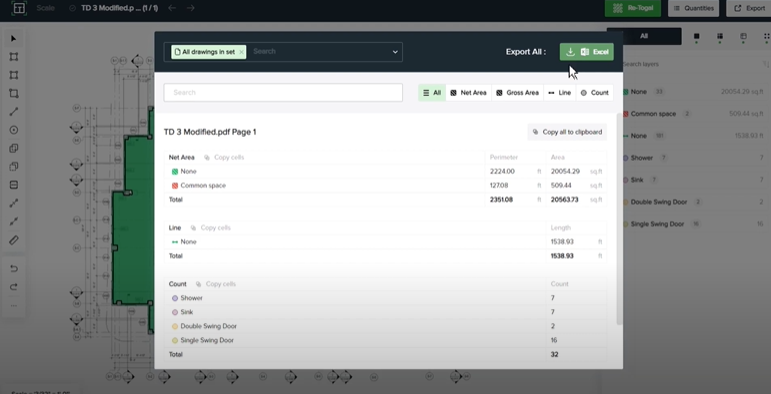Select the Line filter tab
The height and width of the screenshot is (394, 771).
[560, 92]
